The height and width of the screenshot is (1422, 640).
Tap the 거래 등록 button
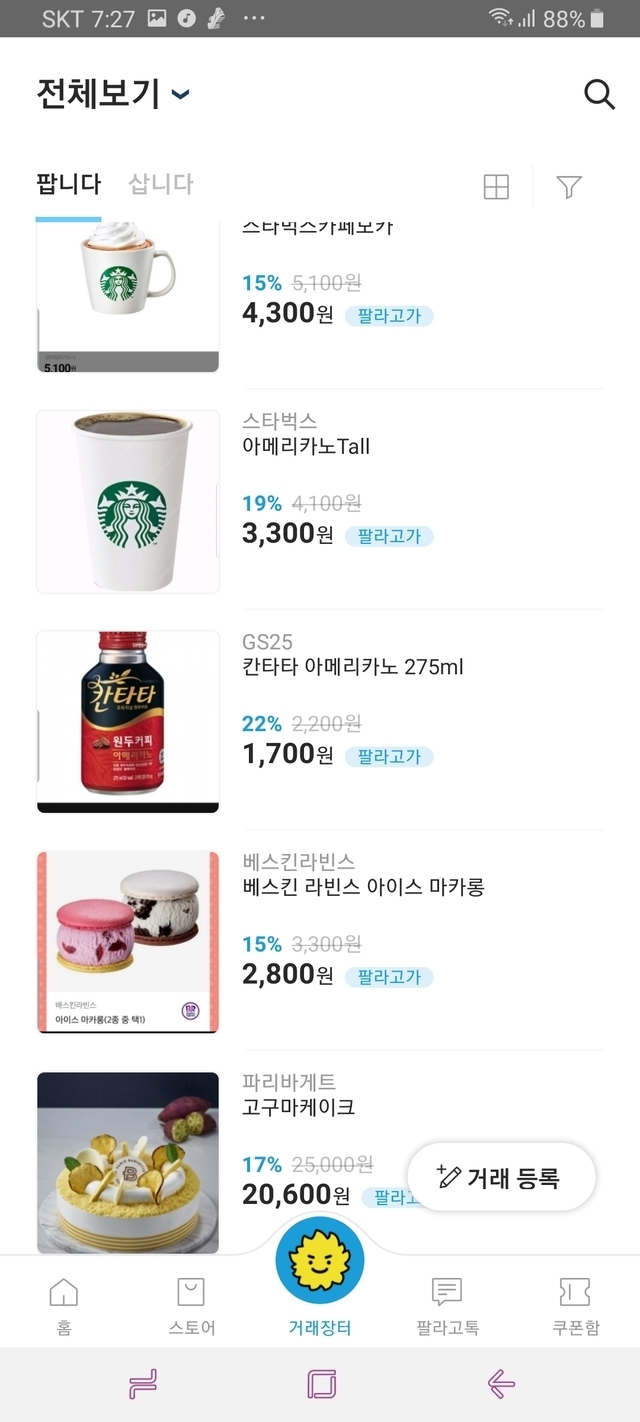tap(501, 1177)
